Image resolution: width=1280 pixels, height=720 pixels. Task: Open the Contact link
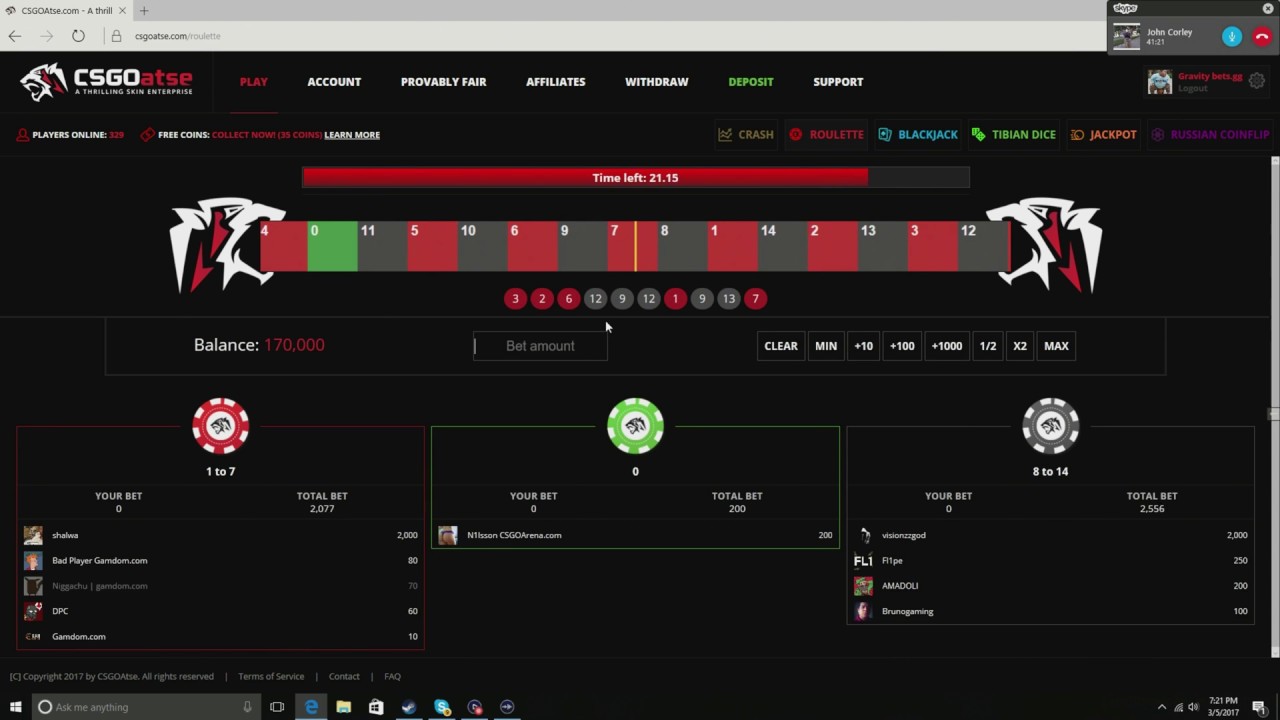[344, 676]
